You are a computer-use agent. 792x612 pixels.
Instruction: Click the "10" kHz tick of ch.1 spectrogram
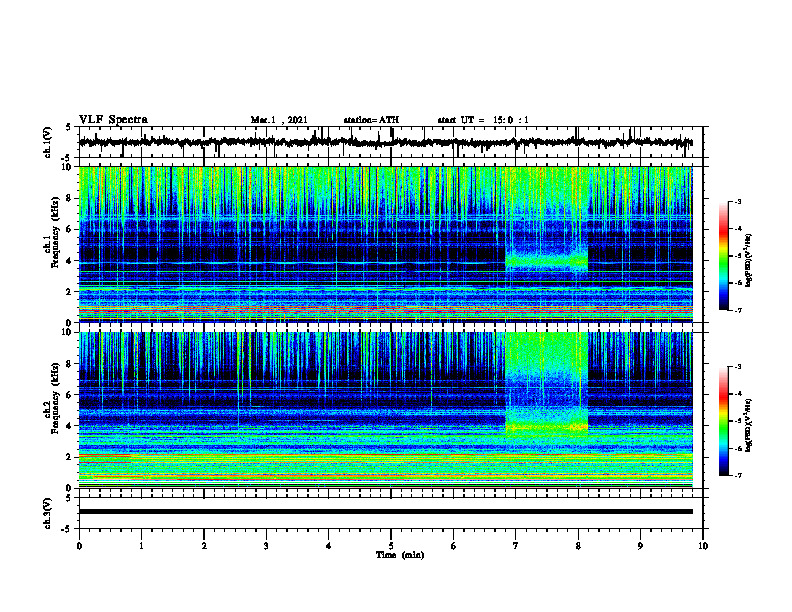coord(68,167)
